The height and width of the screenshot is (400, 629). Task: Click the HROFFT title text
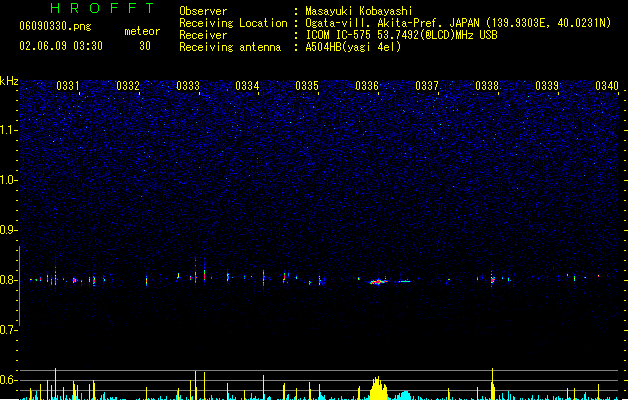point(103,8)
